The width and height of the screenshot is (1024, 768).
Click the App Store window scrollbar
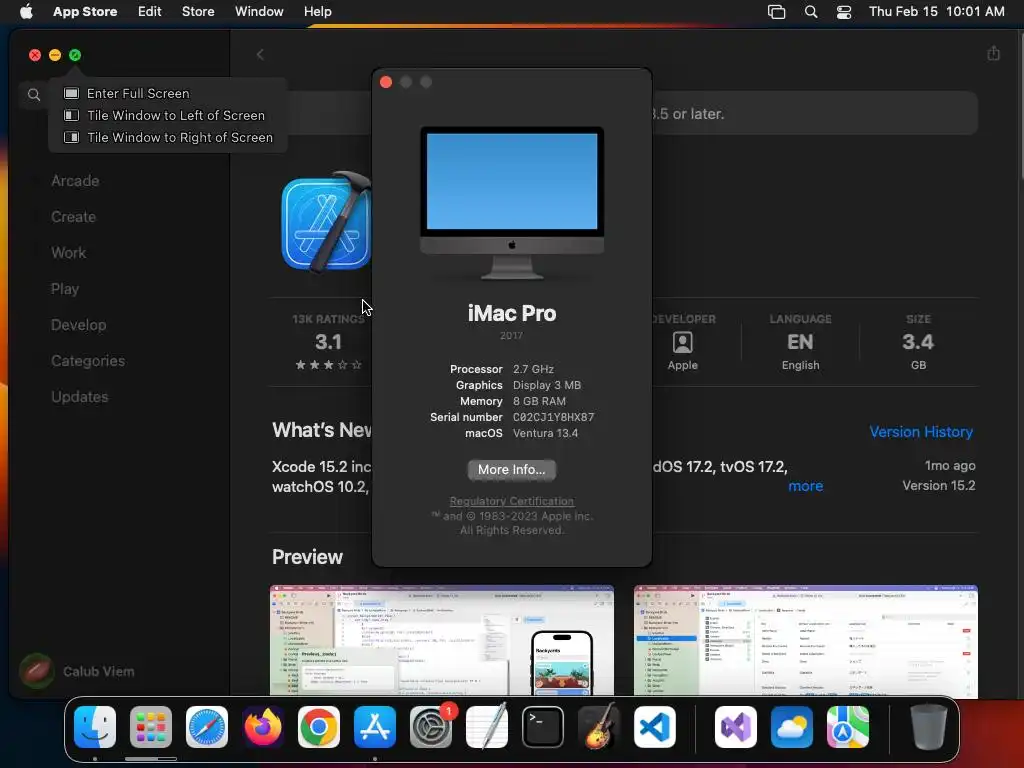[1020, 104]
